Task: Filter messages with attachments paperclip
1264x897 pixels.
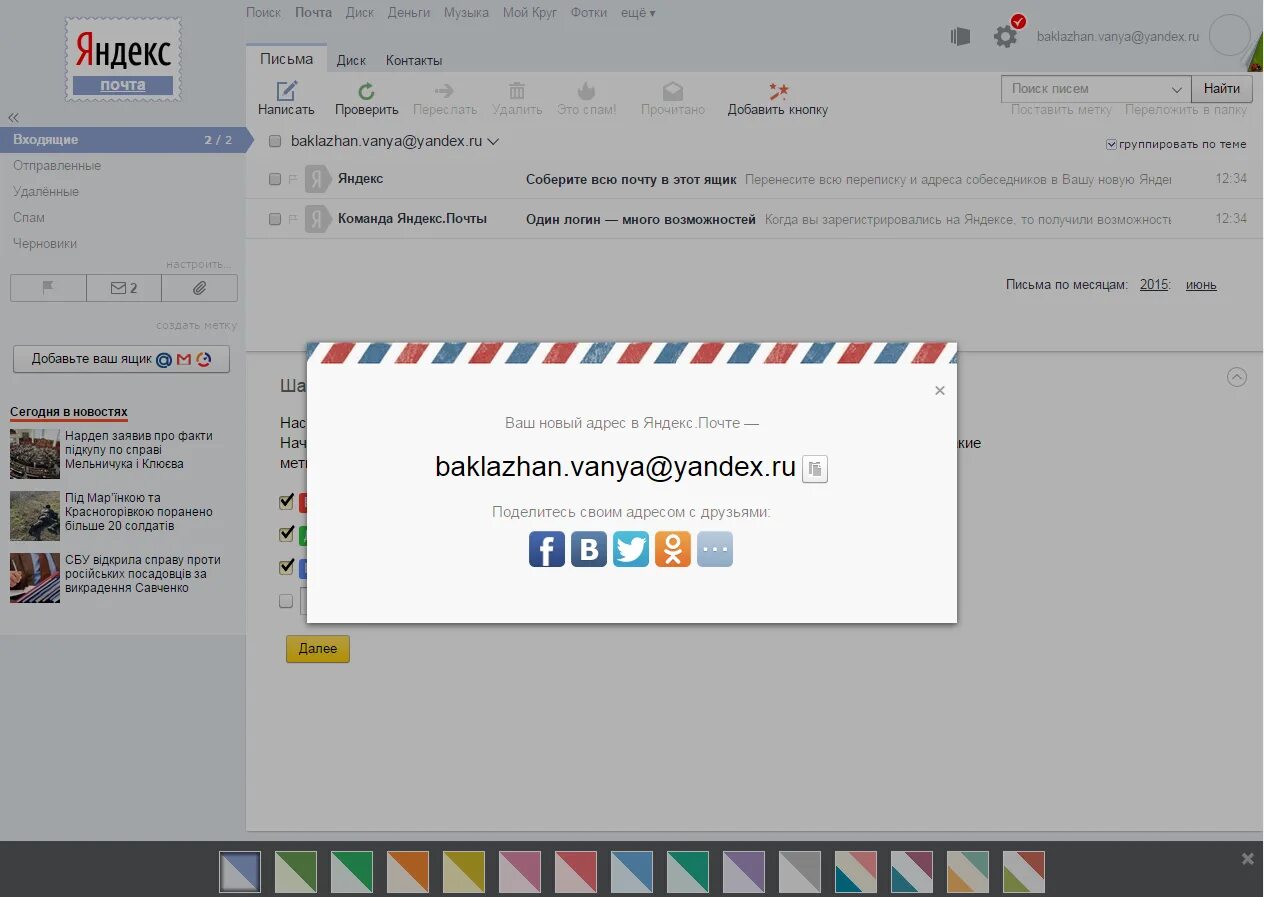Action: pyautogui.click(x=200, y=288)
